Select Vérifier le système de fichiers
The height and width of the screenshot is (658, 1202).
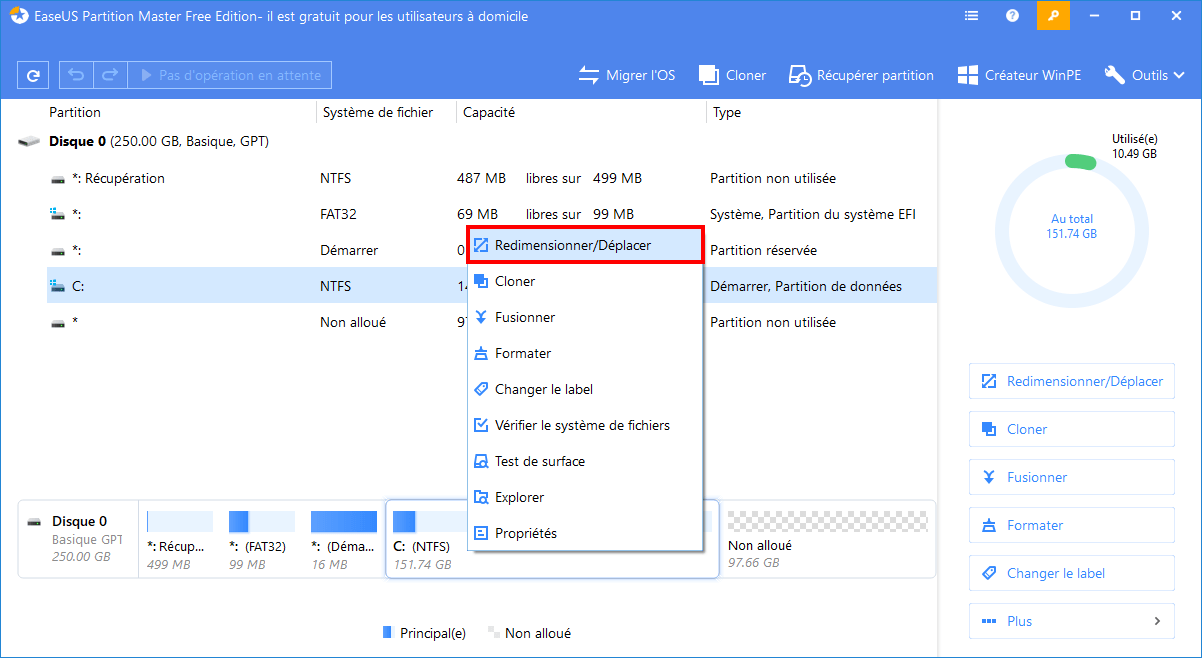point(585,425)
